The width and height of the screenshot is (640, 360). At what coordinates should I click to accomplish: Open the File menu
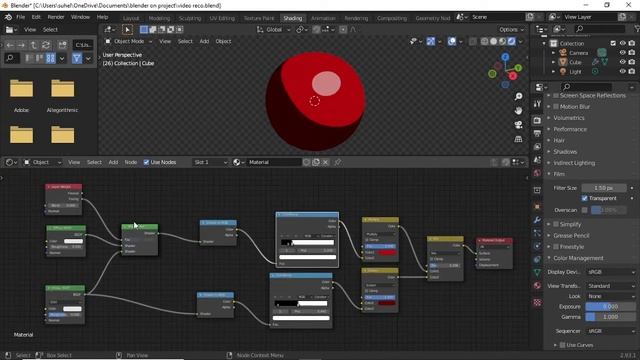[x=20, y=17]
